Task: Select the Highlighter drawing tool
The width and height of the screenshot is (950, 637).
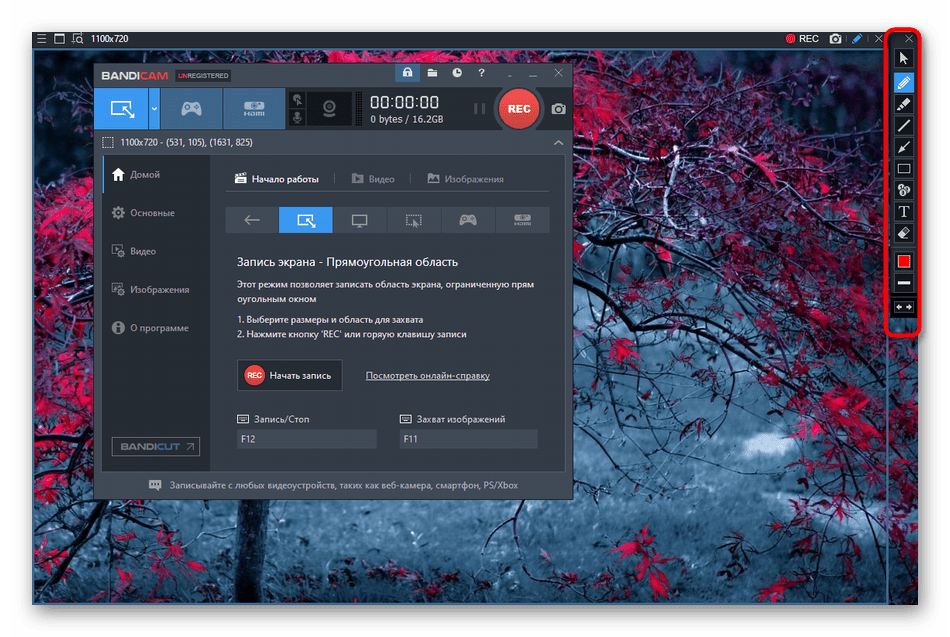Action: pos(903,103)
